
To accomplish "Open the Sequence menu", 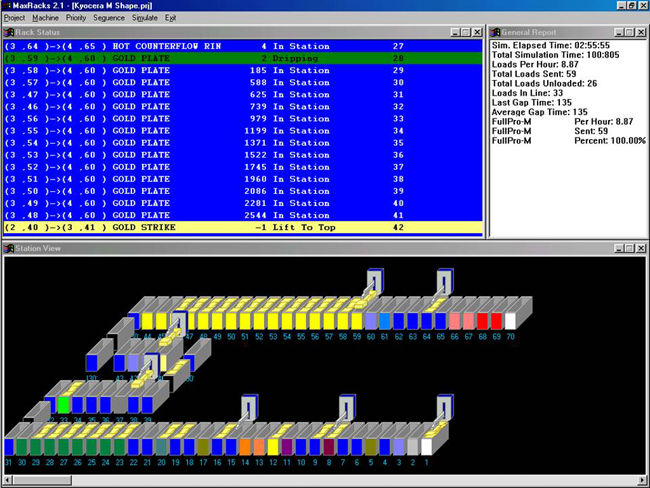I will click(x=109, y=18).
